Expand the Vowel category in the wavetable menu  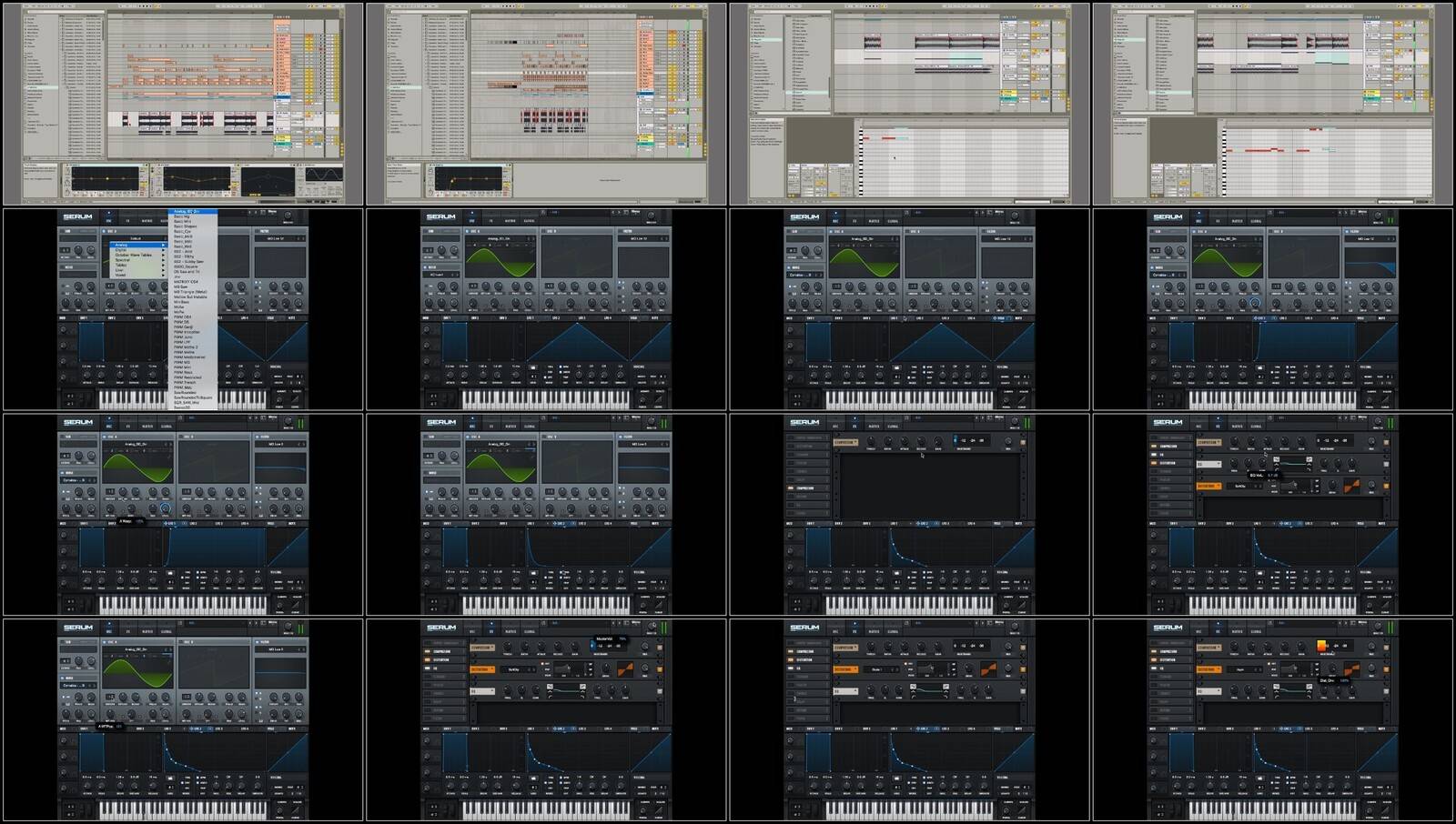point(138,275)
